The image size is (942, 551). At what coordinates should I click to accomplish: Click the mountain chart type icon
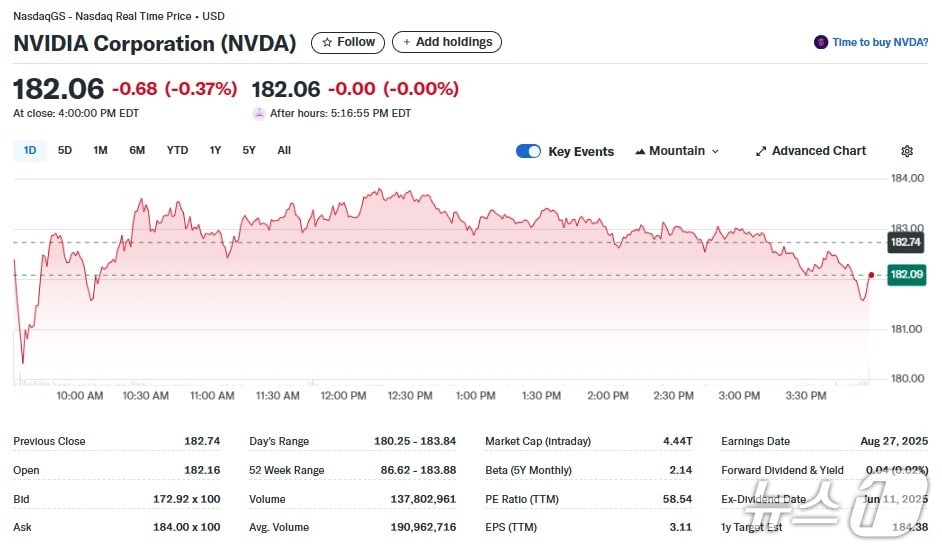click(x=639, y=152)
